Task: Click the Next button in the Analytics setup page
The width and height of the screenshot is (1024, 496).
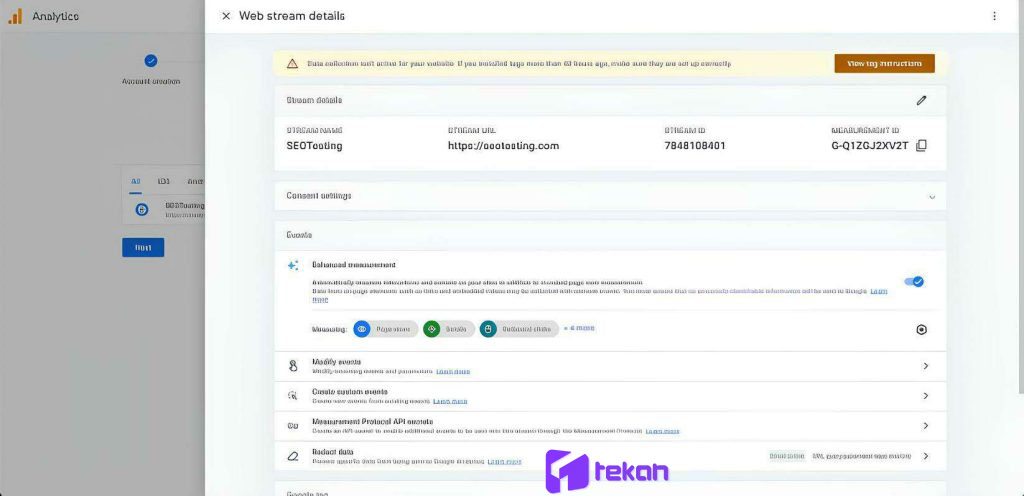Action: click(x=143, y=247)
